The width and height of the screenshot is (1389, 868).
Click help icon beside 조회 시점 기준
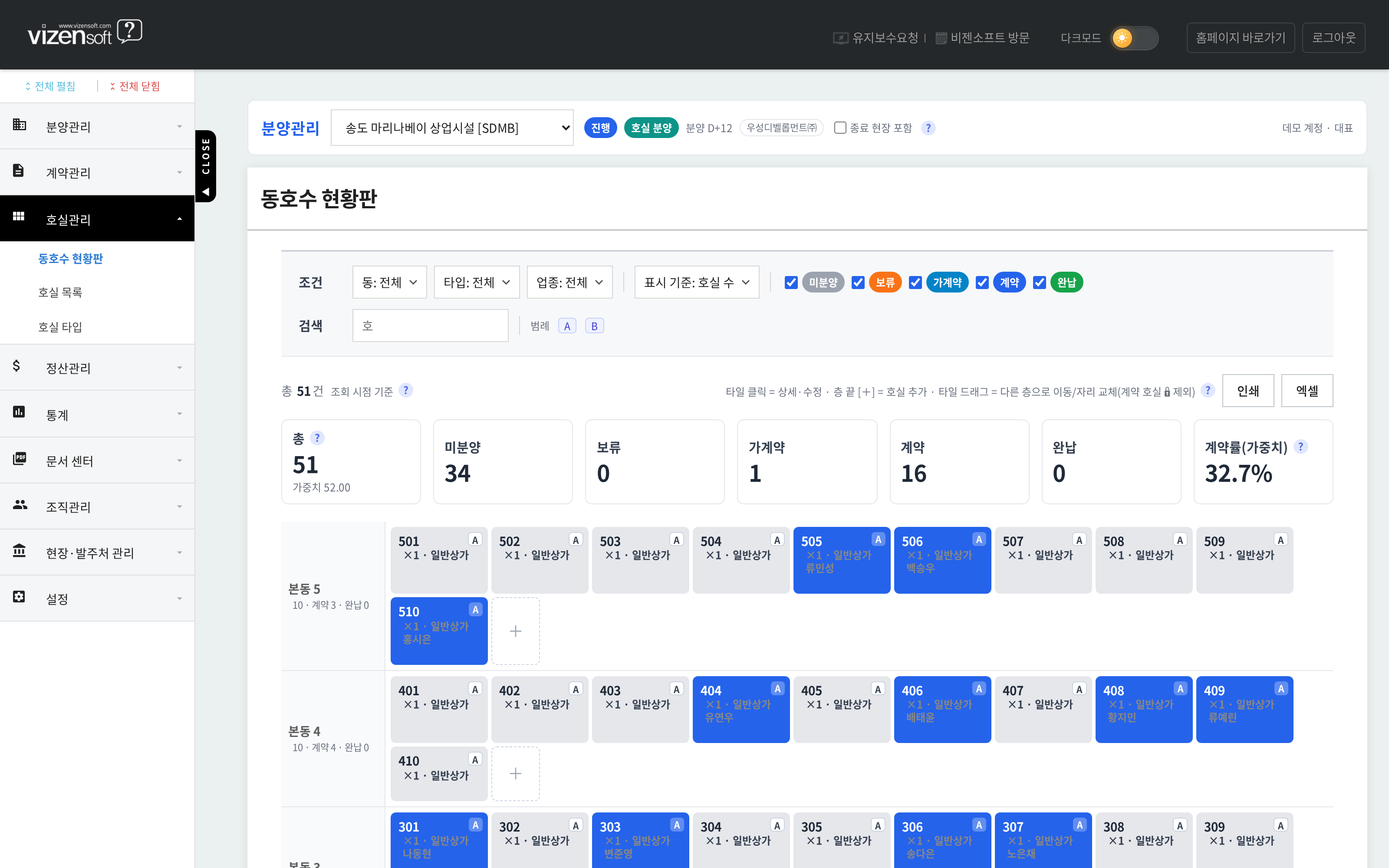[406, 390]
